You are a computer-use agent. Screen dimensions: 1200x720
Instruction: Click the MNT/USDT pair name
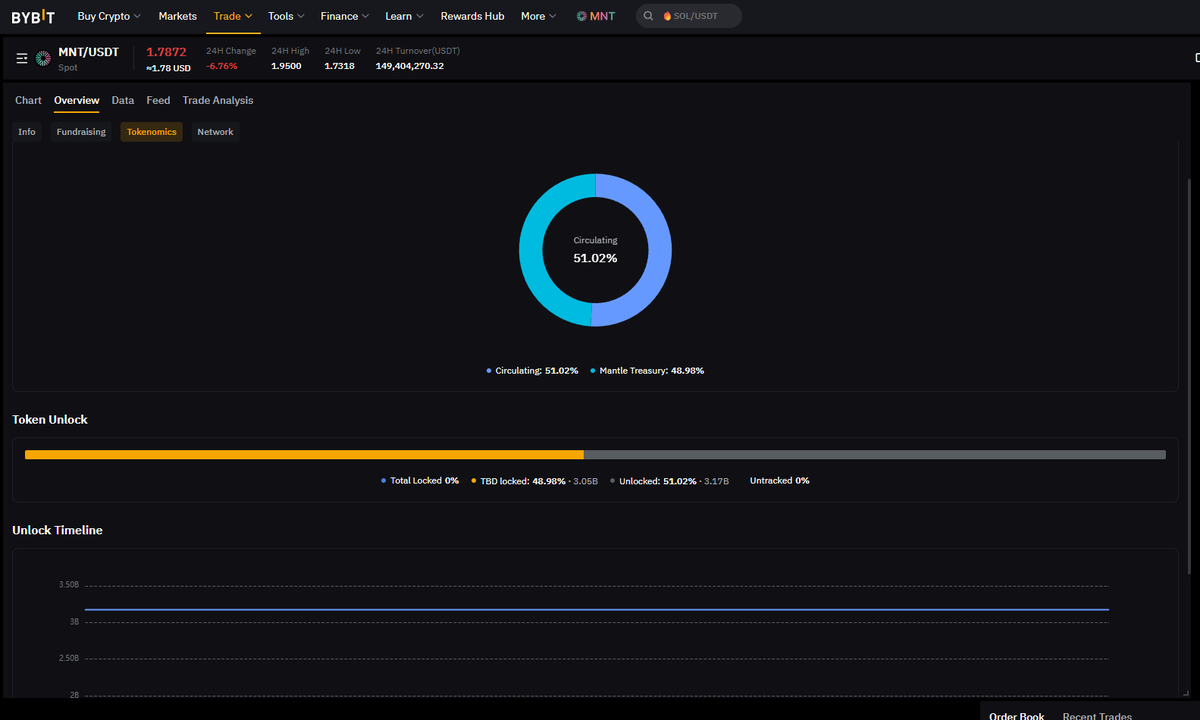click(88, 52)
